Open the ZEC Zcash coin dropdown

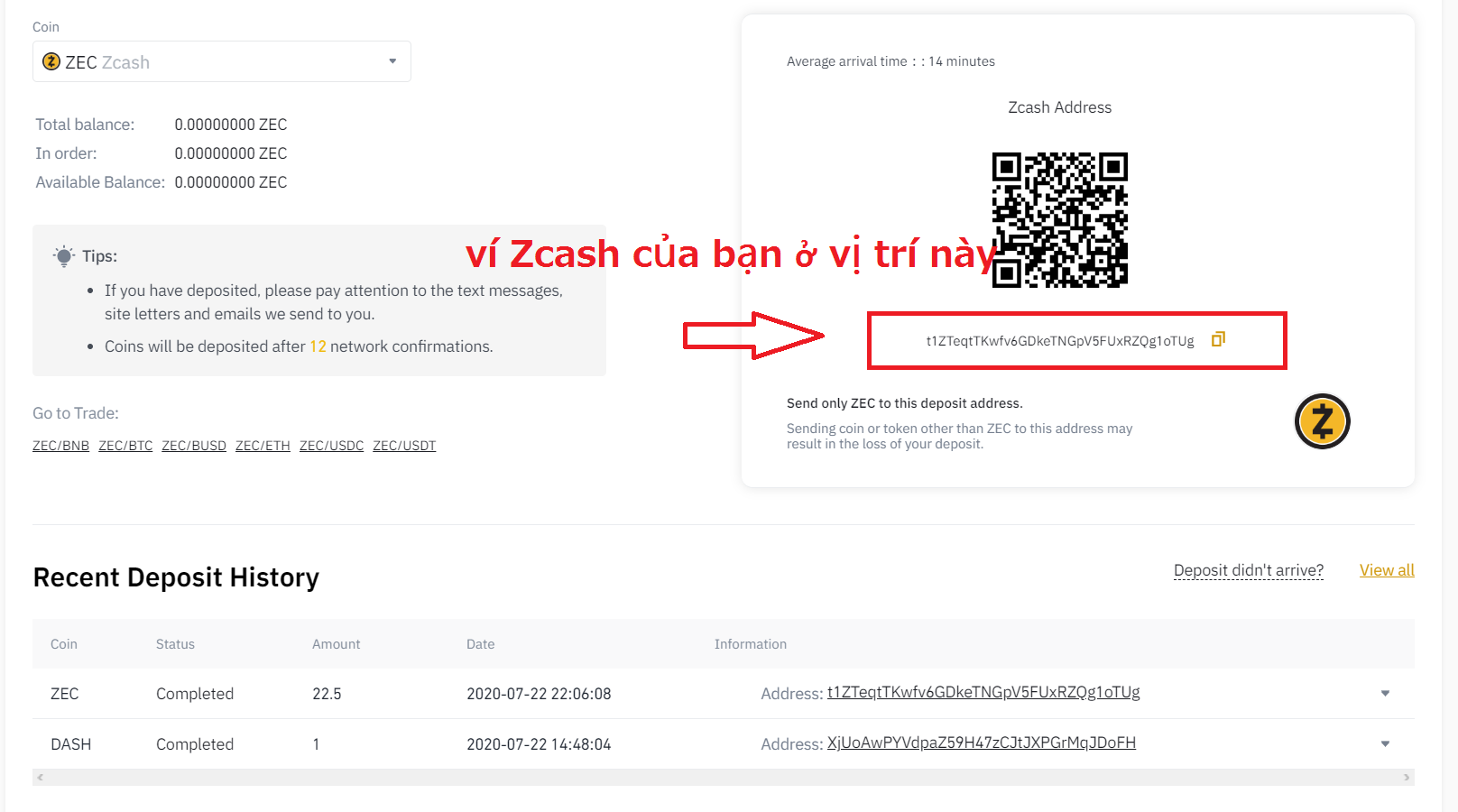pyautogui.click(x=222, y=61)
